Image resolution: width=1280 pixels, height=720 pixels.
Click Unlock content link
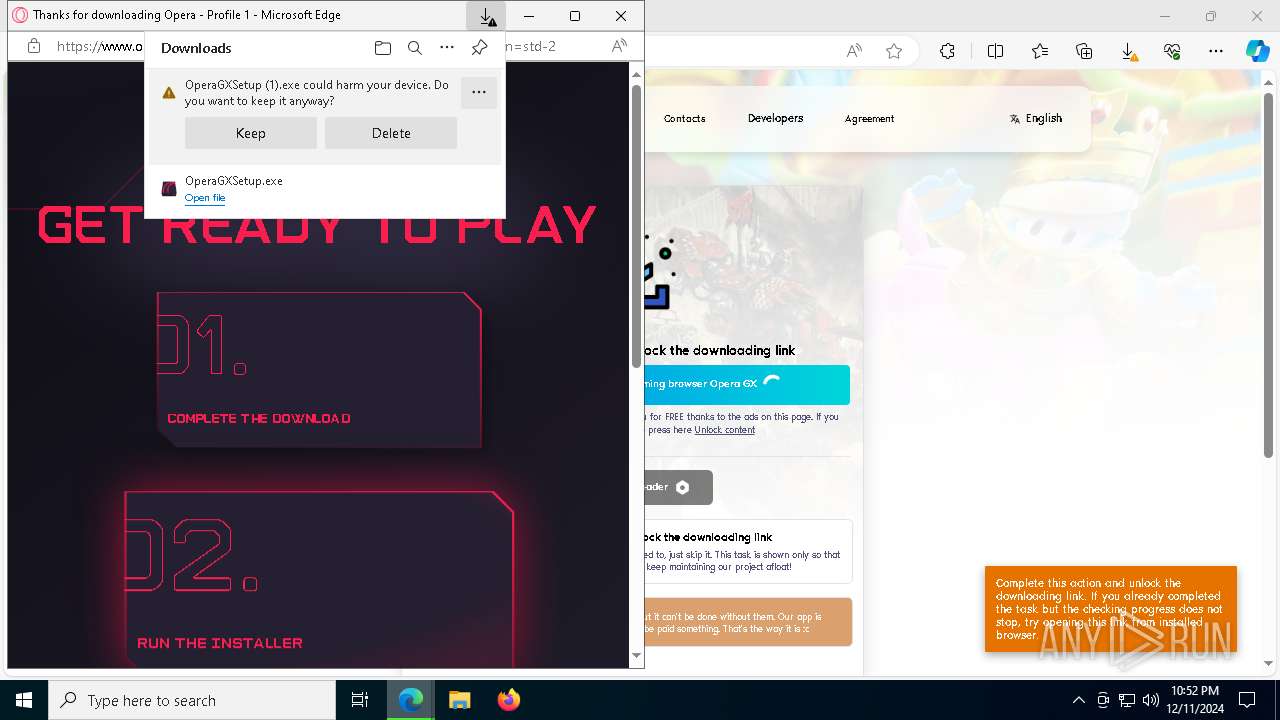coord(725,430)
